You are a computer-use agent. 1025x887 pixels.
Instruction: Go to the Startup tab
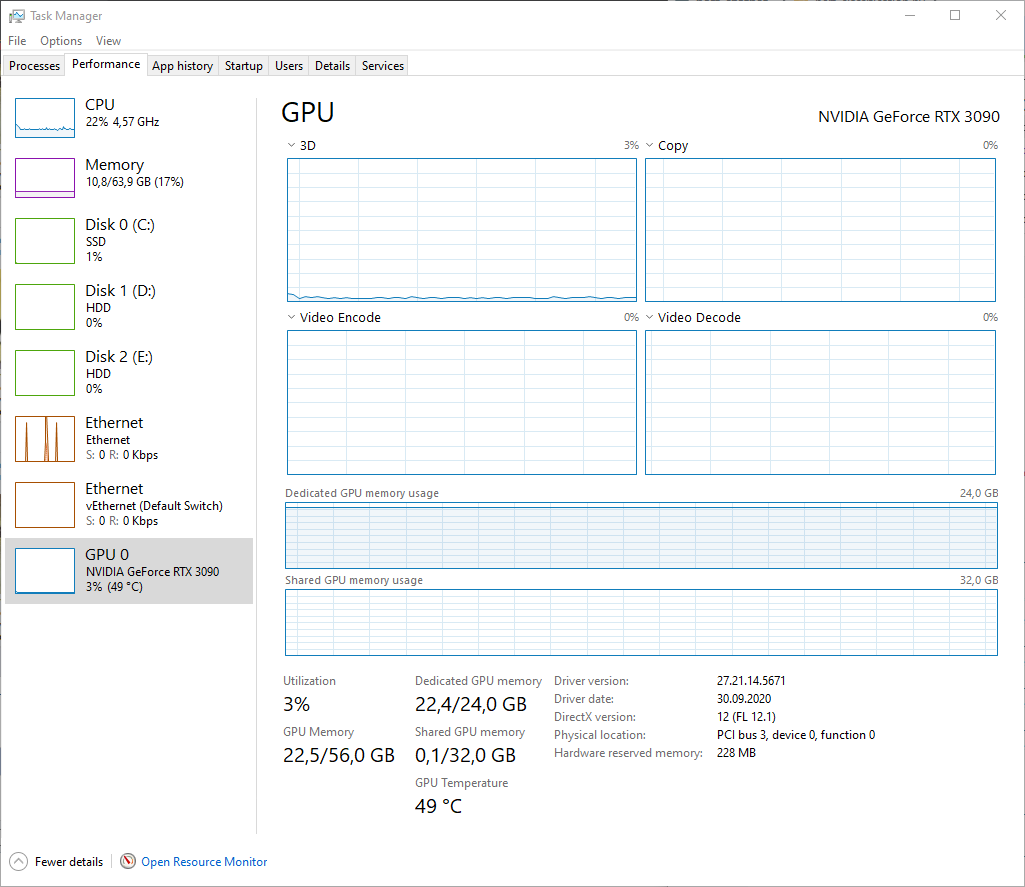click(x=244, y=66)
